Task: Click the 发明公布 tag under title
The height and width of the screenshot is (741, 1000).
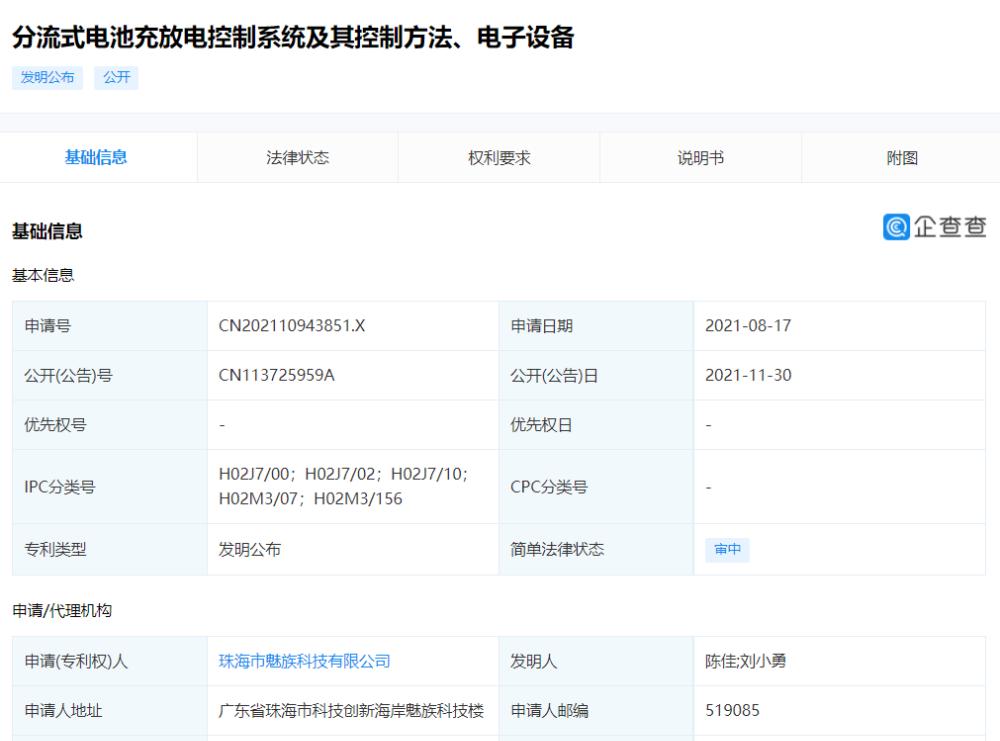Action: [x=47, y=78]
